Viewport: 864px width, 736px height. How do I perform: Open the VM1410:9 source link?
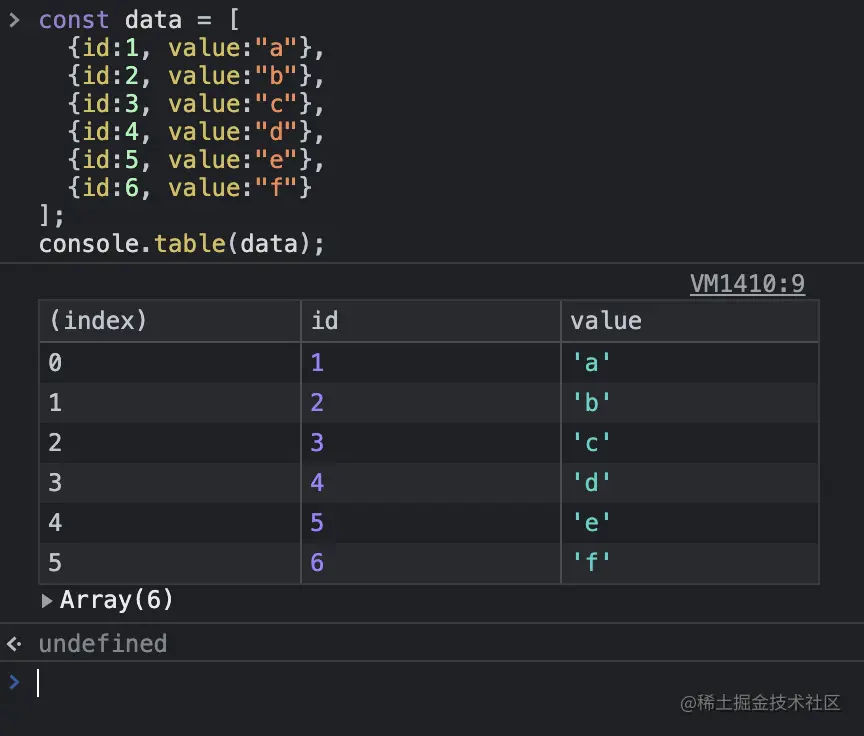(x=747, y=284)
